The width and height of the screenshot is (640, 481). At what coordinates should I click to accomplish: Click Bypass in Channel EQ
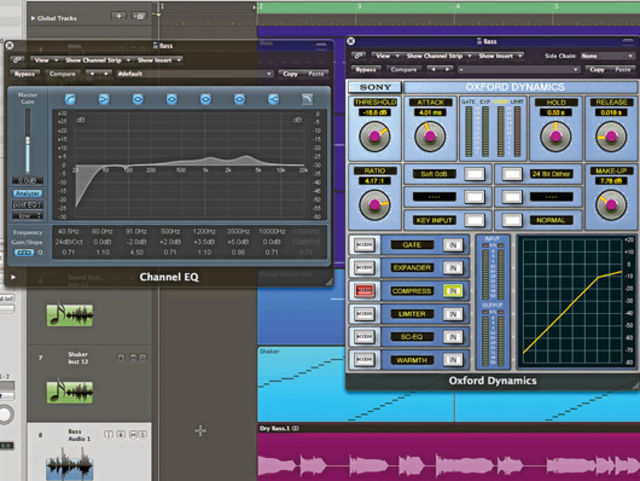coord(24,73)
